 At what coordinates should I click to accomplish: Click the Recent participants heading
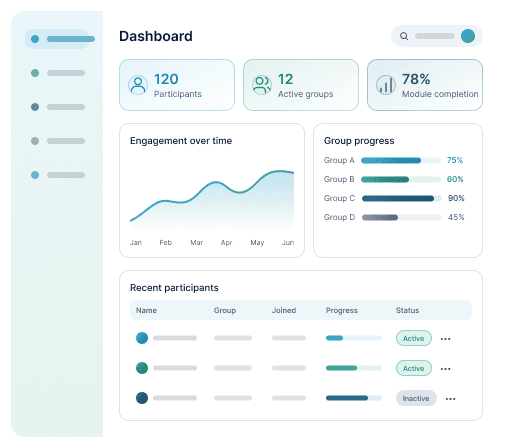tap(174, 288)
